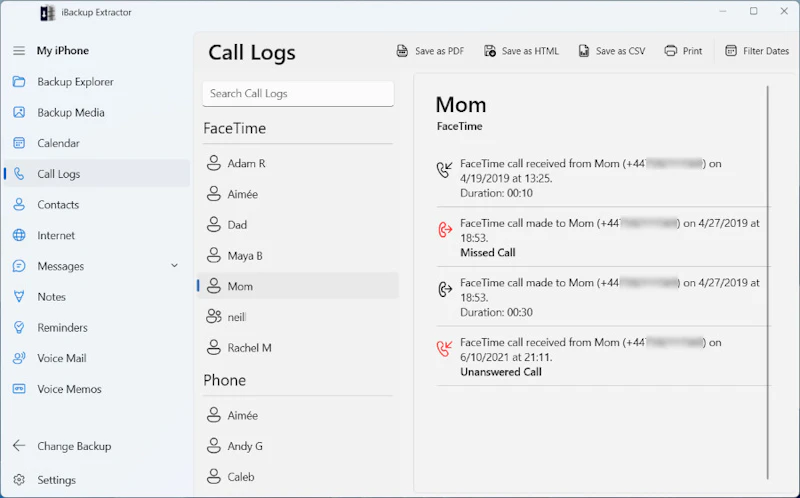Select Aimée under Phone
This screenshot has height=498, width=800.
298,415
